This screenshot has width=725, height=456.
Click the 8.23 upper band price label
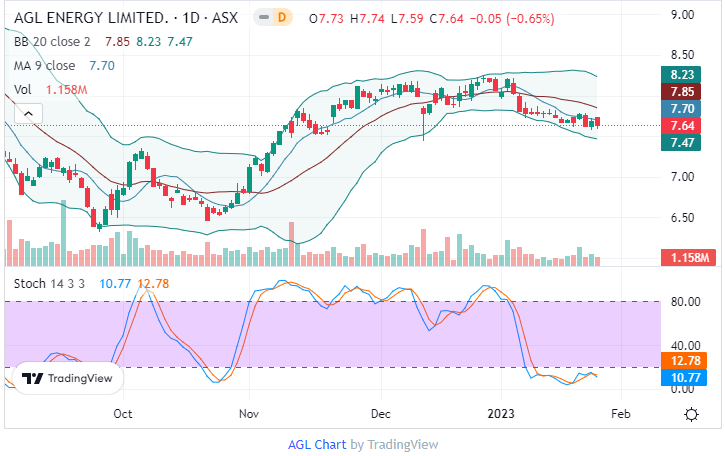click(683, 74)
